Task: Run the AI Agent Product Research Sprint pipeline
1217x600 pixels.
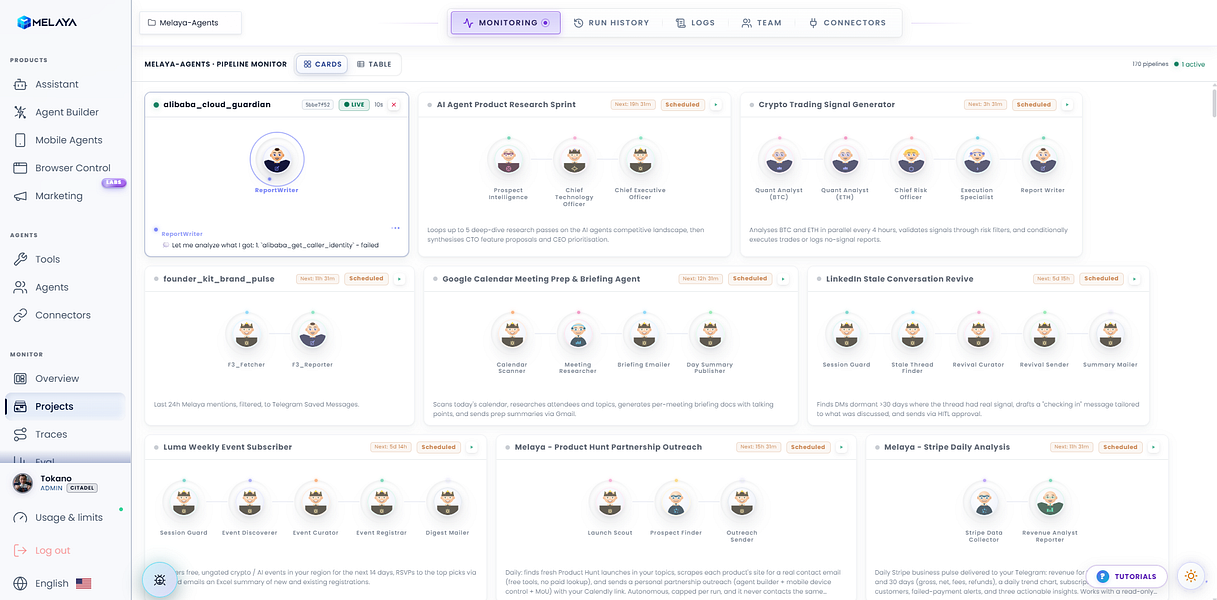Action: [716, 105]
